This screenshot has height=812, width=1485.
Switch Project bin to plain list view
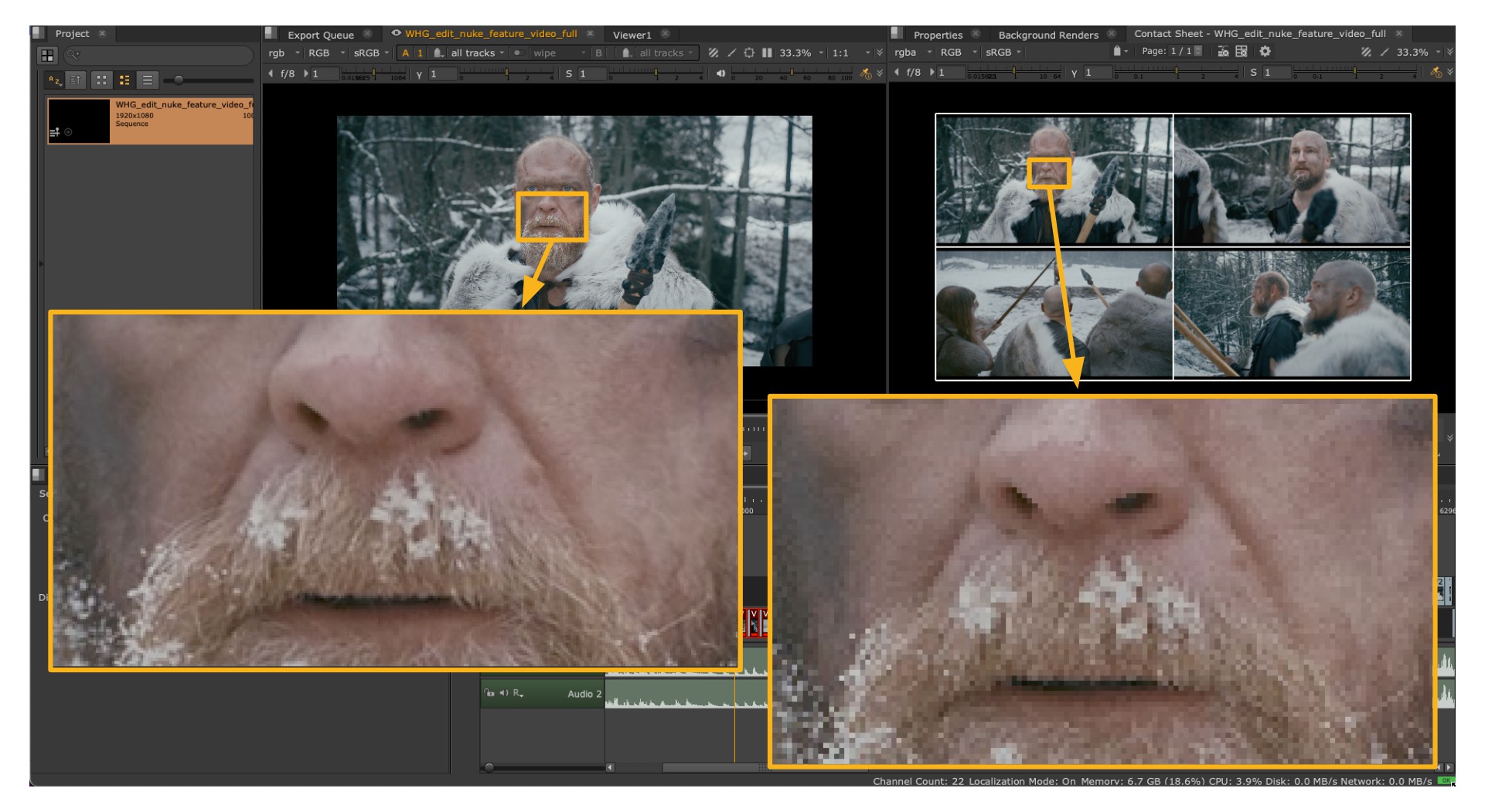click(x=148, y=80)
